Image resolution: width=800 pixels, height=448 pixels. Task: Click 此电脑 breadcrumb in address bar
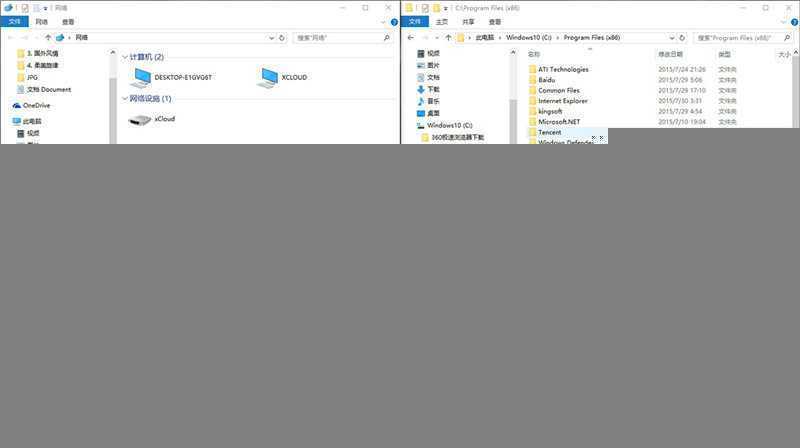pyautogui.click(x=485, y=37)
